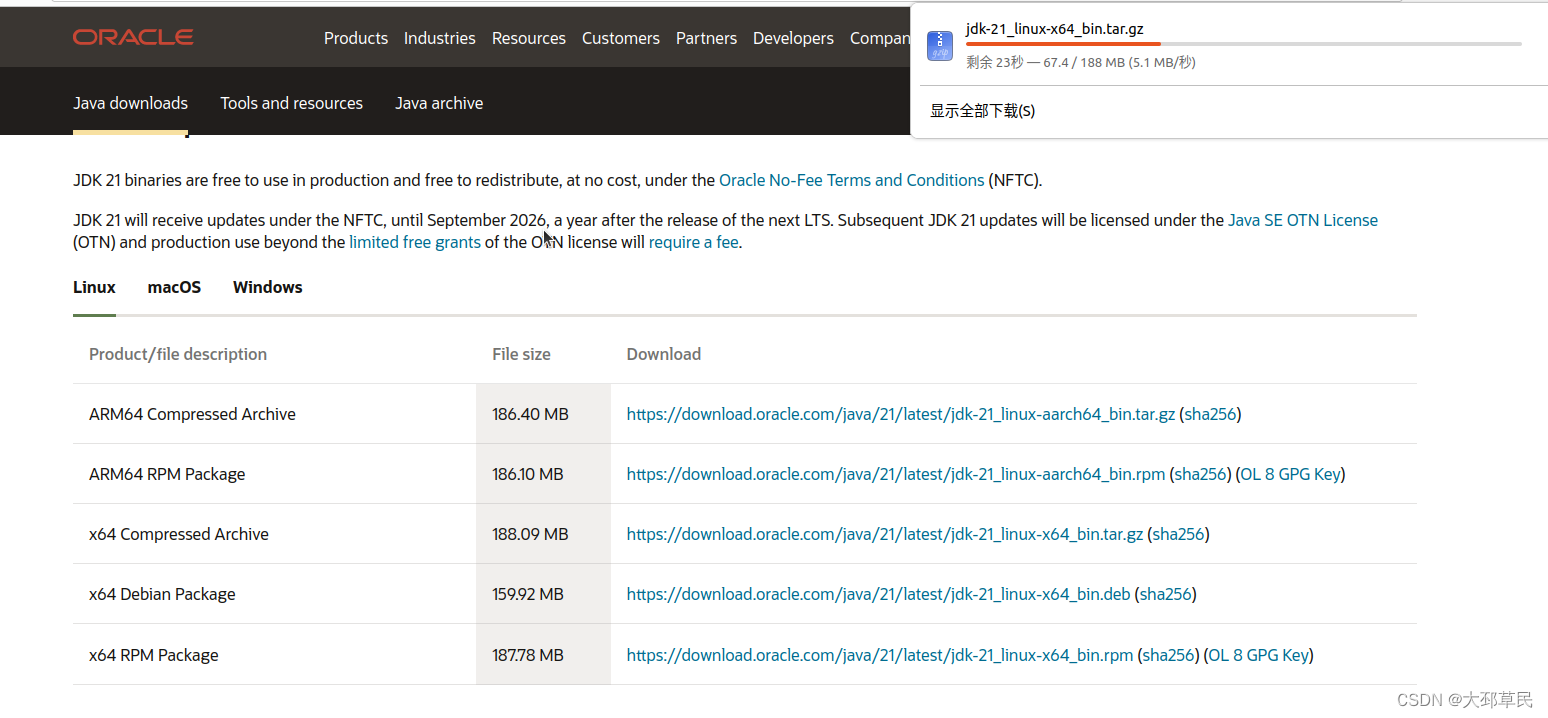Click the archive file icon in downloads popup

pyautogui.click(x=940, y=45)
